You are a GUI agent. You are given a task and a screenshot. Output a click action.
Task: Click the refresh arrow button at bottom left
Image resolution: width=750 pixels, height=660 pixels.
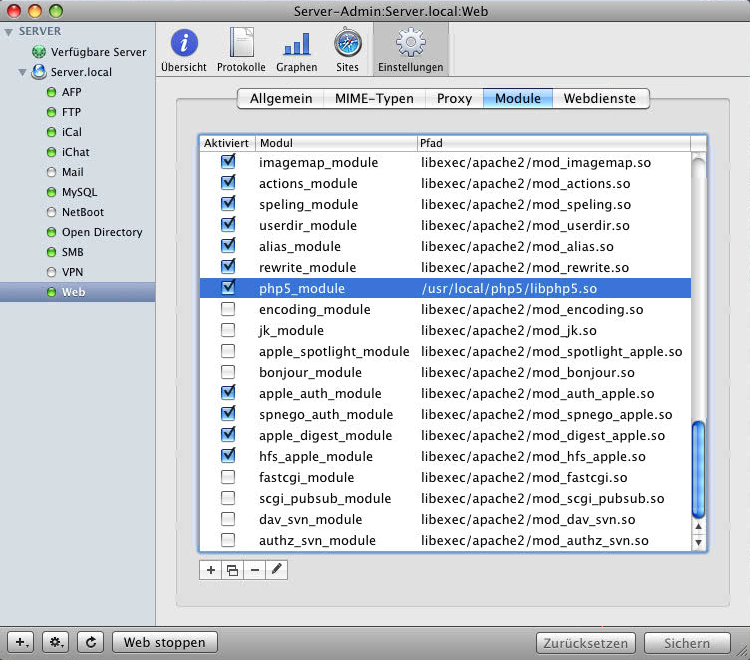coord(91,643)
